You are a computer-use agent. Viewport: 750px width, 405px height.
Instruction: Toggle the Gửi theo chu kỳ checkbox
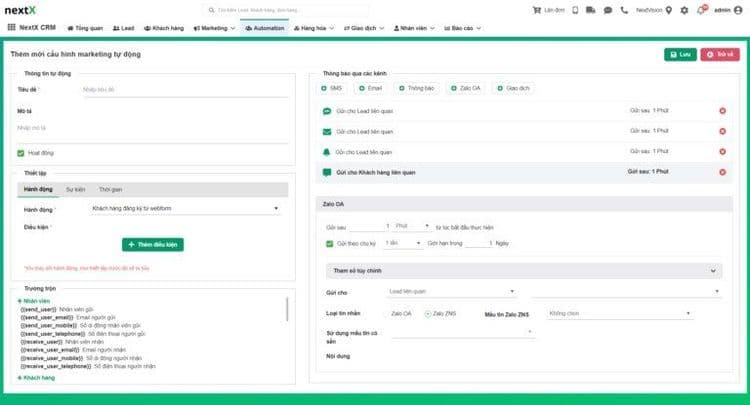[x=330, y=244]
